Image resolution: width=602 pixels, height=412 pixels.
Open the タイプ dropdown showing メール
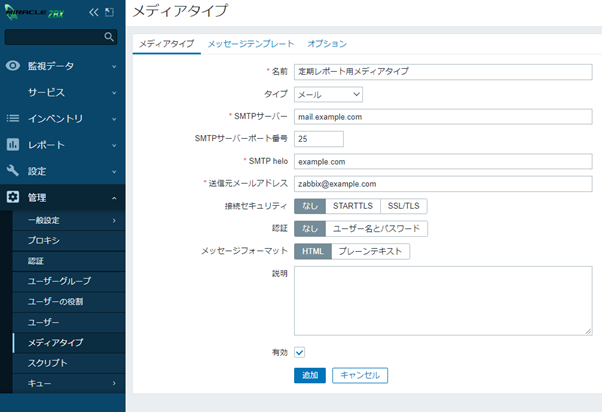[x=328, y=94]
